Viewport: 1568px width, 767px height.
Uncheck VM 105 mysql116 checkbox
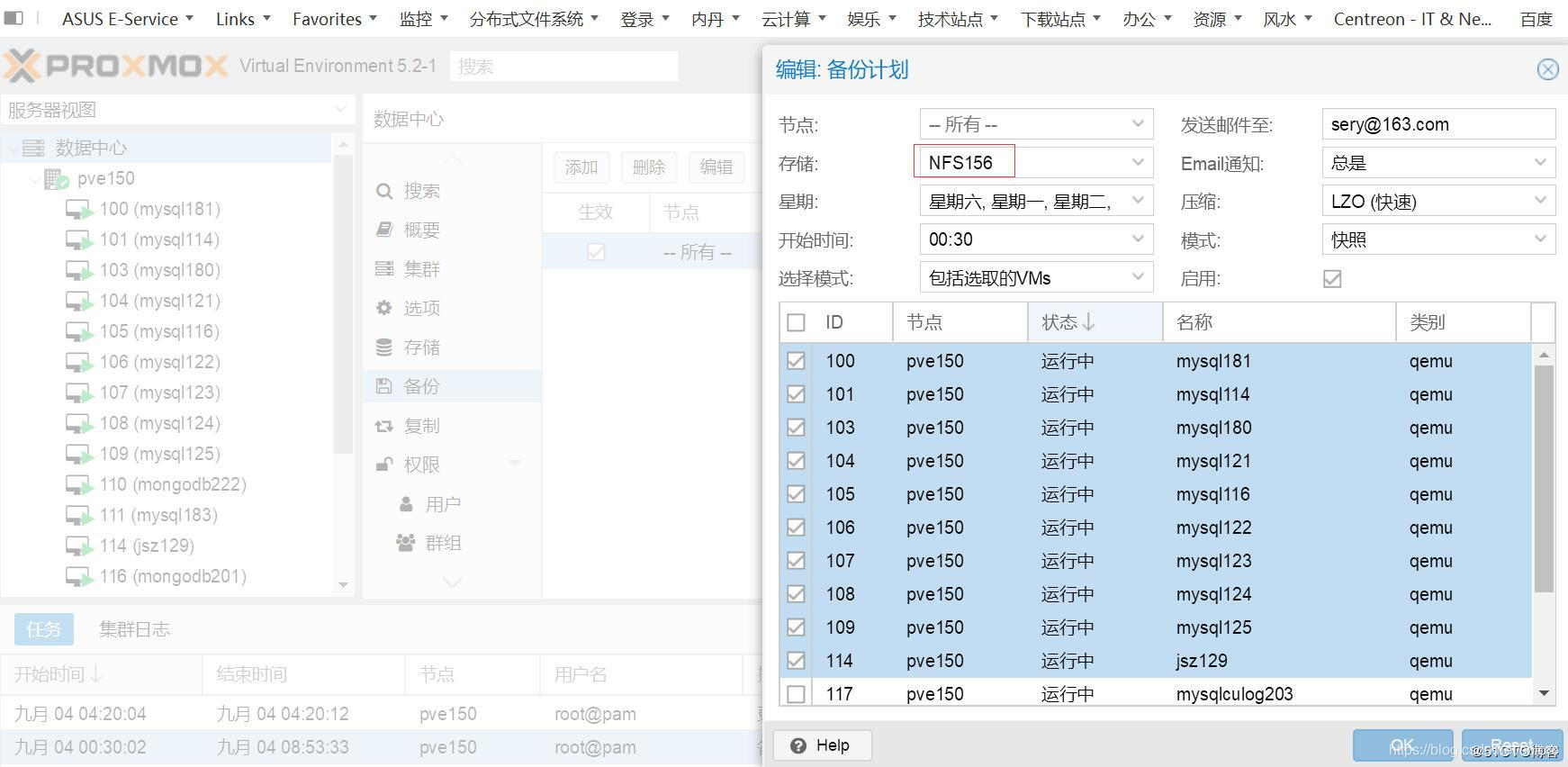(x=796, y=494)
